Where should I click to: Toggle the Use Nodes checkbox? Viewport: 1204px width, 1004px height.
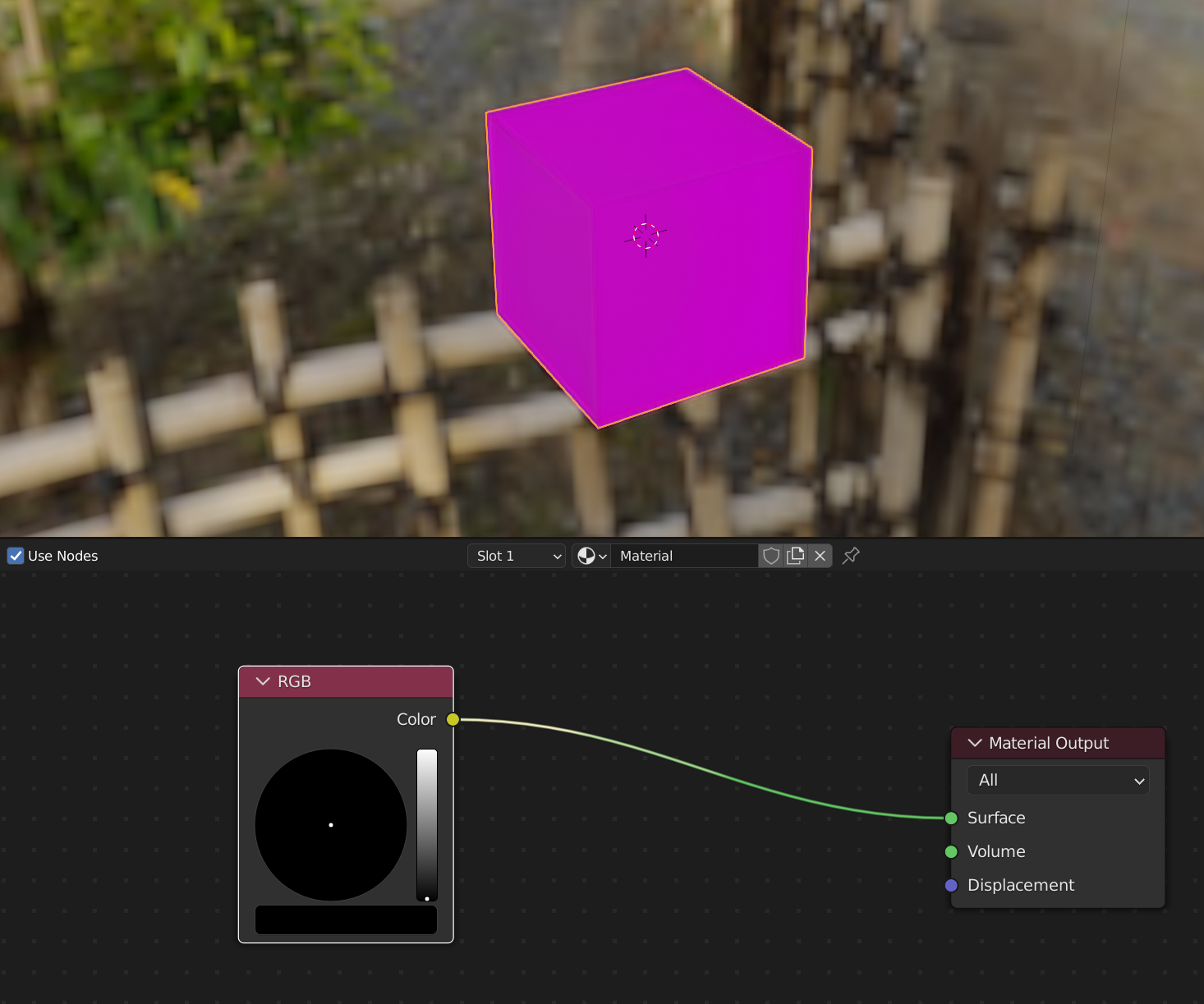pos(15,556)
